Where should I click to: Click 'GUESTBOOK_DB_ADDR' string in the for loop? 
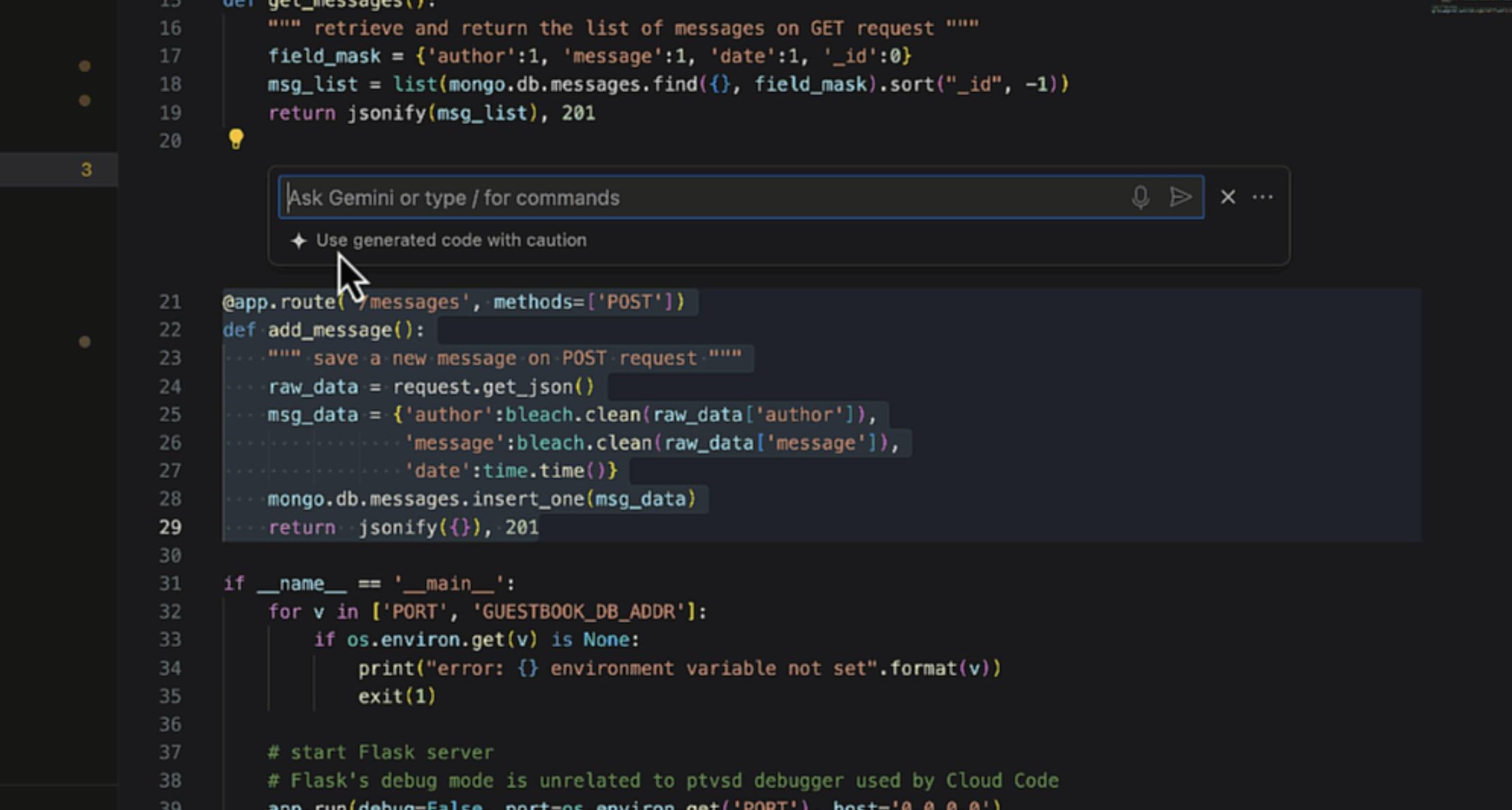[x=584, y=612]
